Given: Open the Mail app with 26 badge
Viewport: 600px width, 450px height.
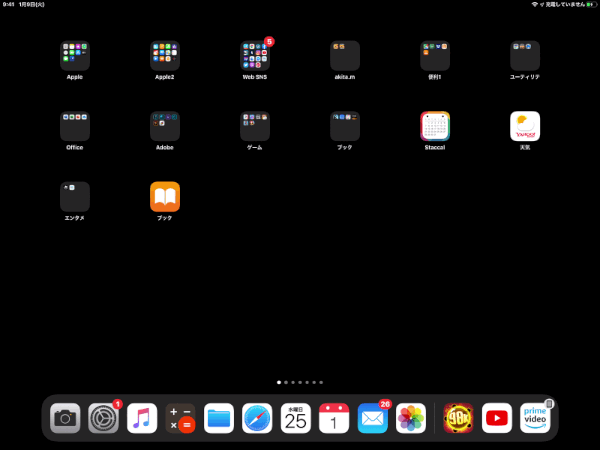Looking at the screenshot, I should 373,418.
